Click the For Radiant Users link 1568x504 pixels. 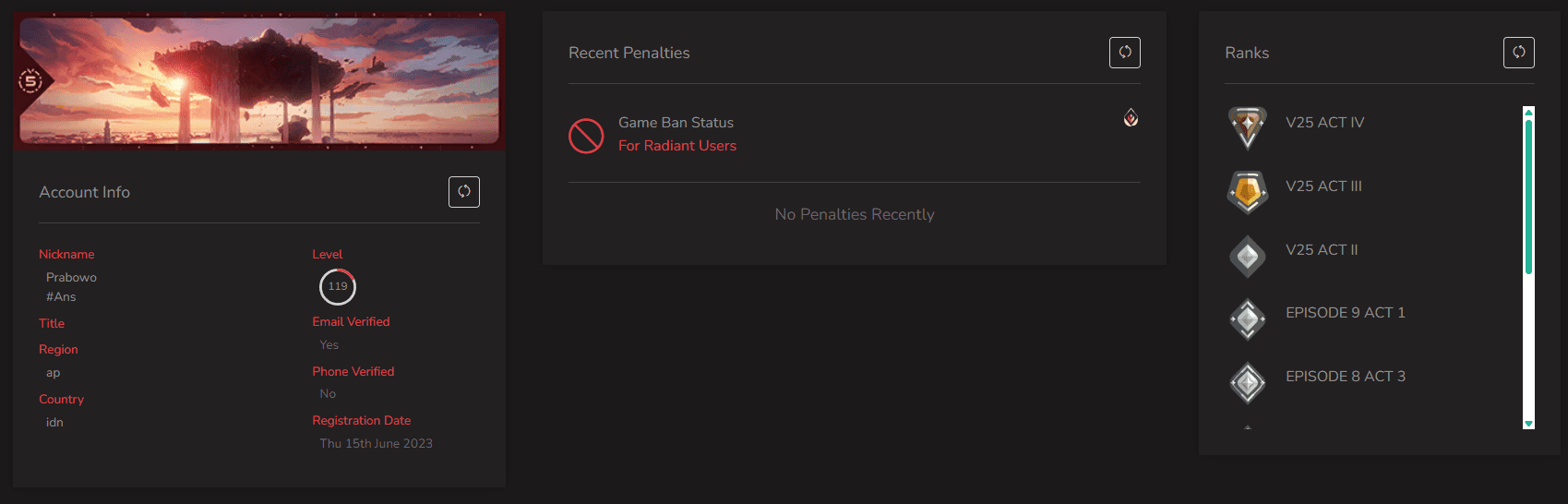677,146
